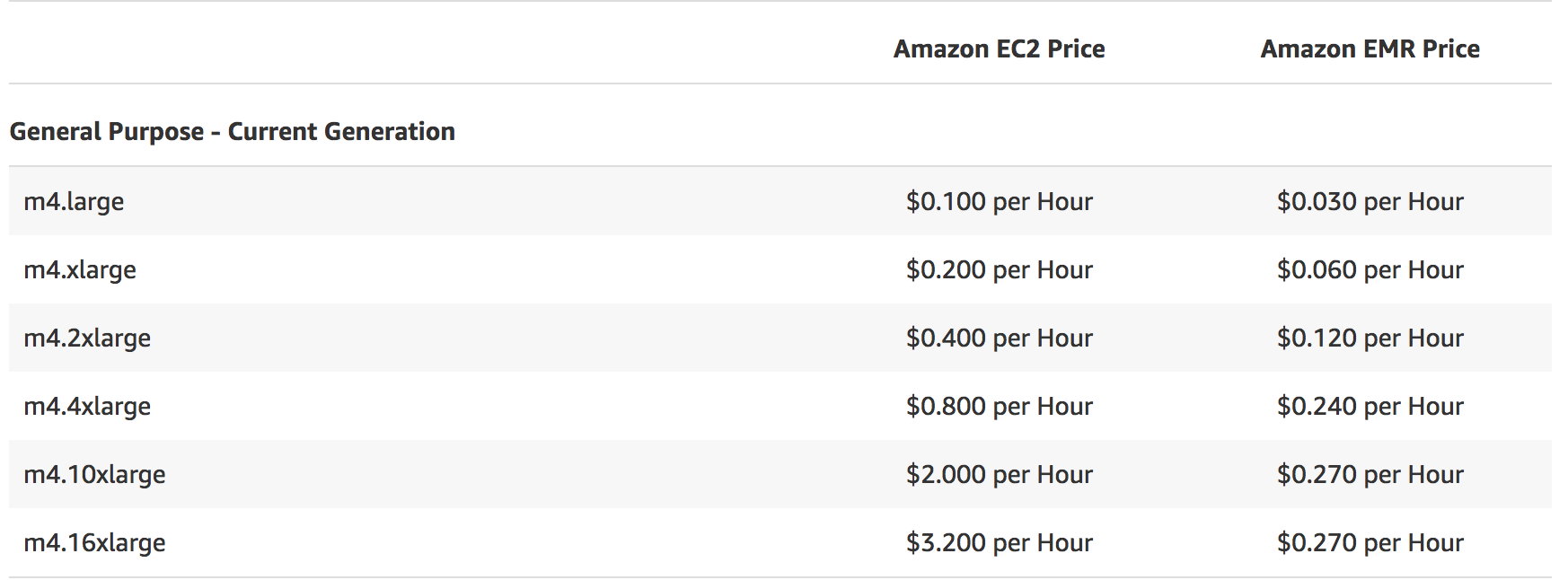Click the $0.100 per Hour EC2 price
This screenshot has width=1568, height=580.
tap(999, 201)
